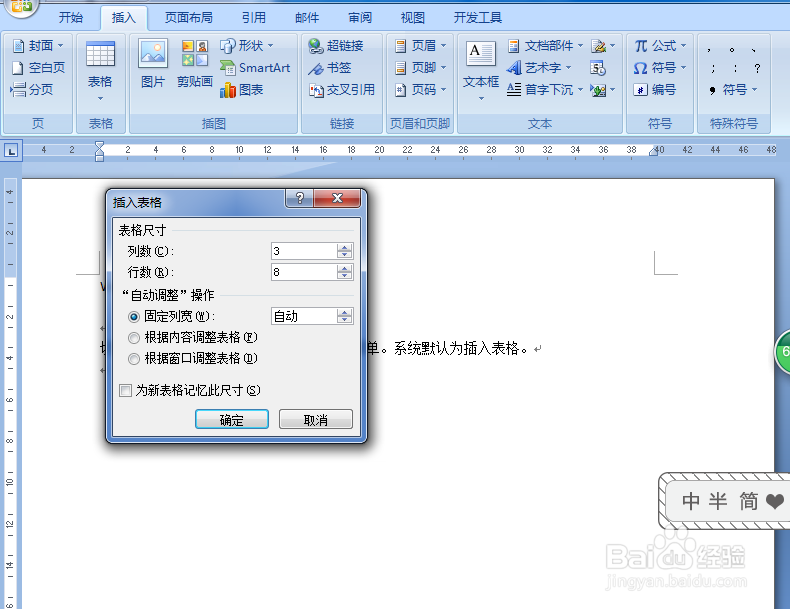The image size is (790, 609).
Task: Open Clip Art (剪贴画)
Action: pos(194,64)
